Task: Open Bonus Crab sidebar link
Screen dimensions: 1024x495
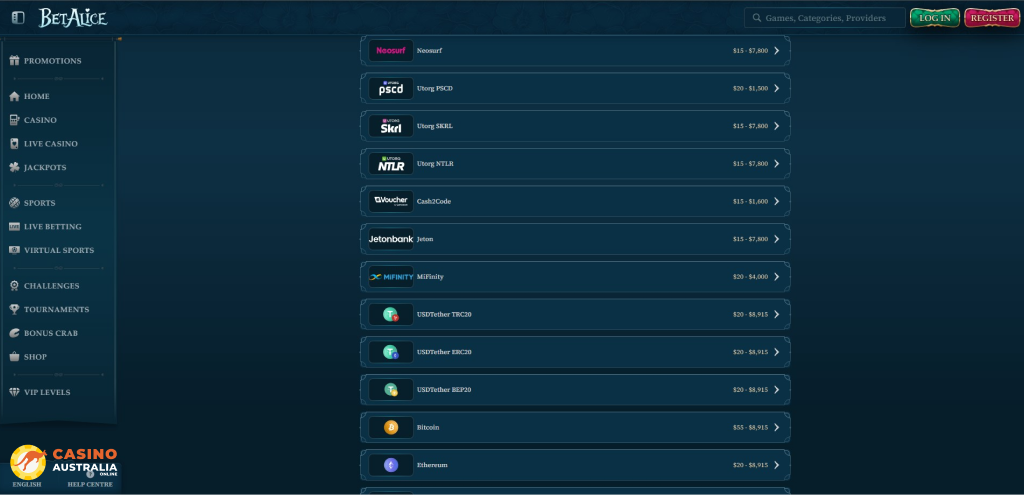Action: point(51,333)
